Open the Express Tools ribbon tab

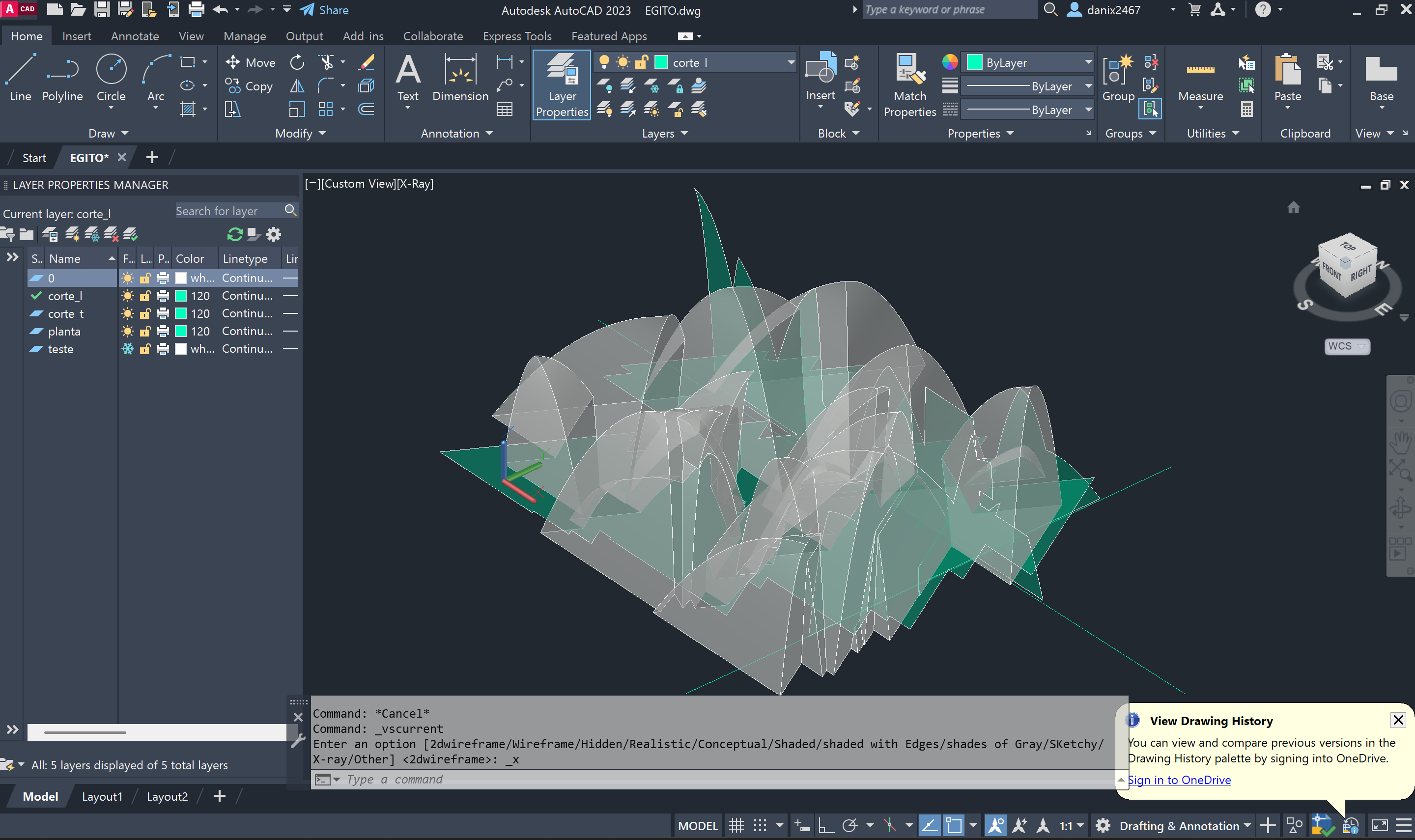click(517, 36)
